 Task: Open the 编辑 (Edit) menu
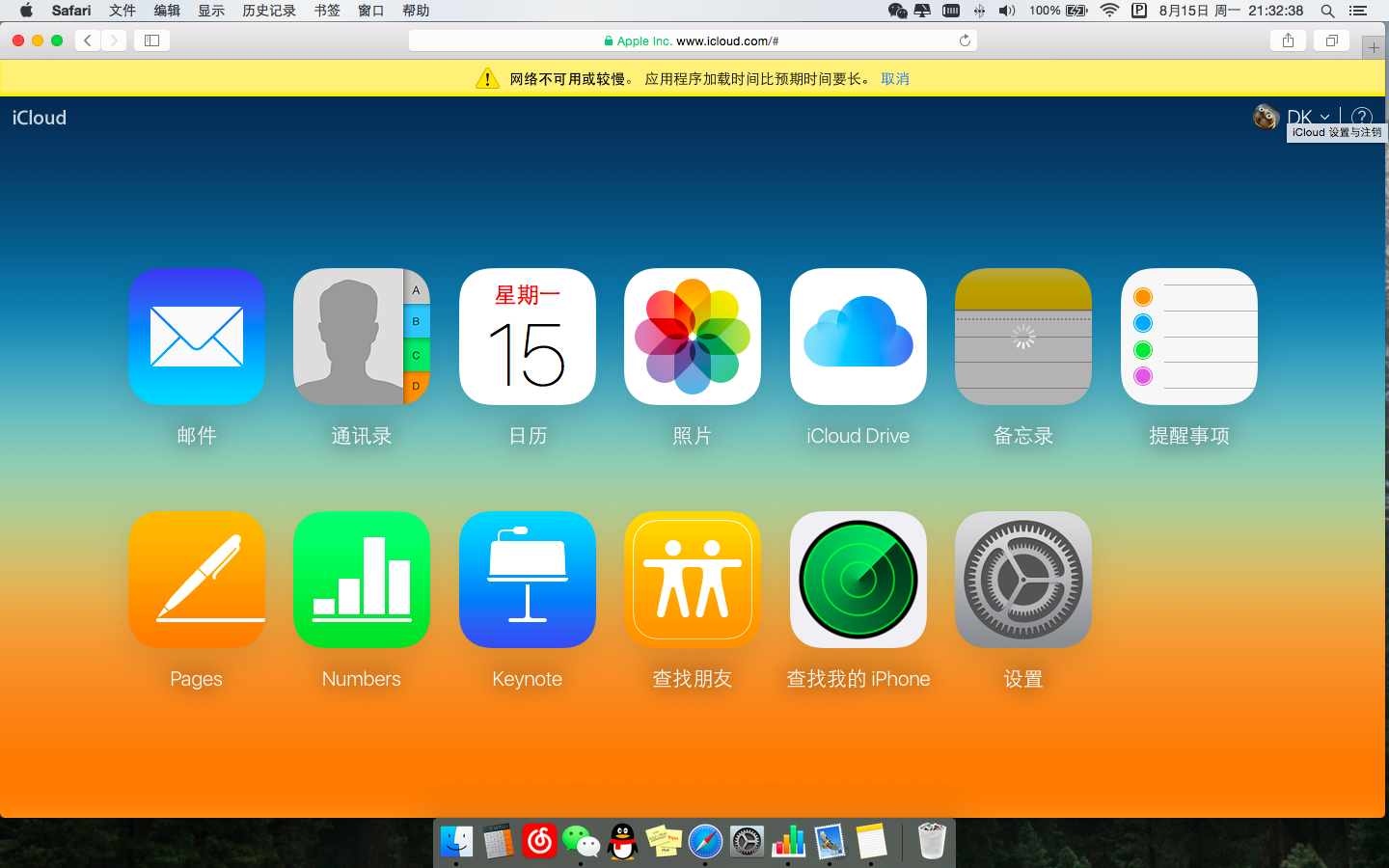click(x=167, y=11)
